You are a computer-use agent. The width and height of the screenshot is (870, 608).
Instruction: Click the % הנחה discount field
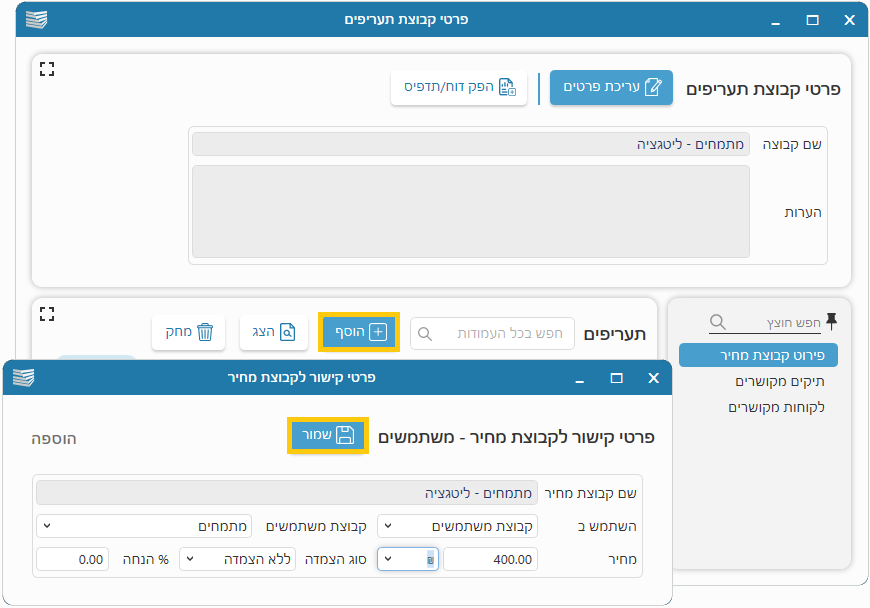[x=73, y=559]
